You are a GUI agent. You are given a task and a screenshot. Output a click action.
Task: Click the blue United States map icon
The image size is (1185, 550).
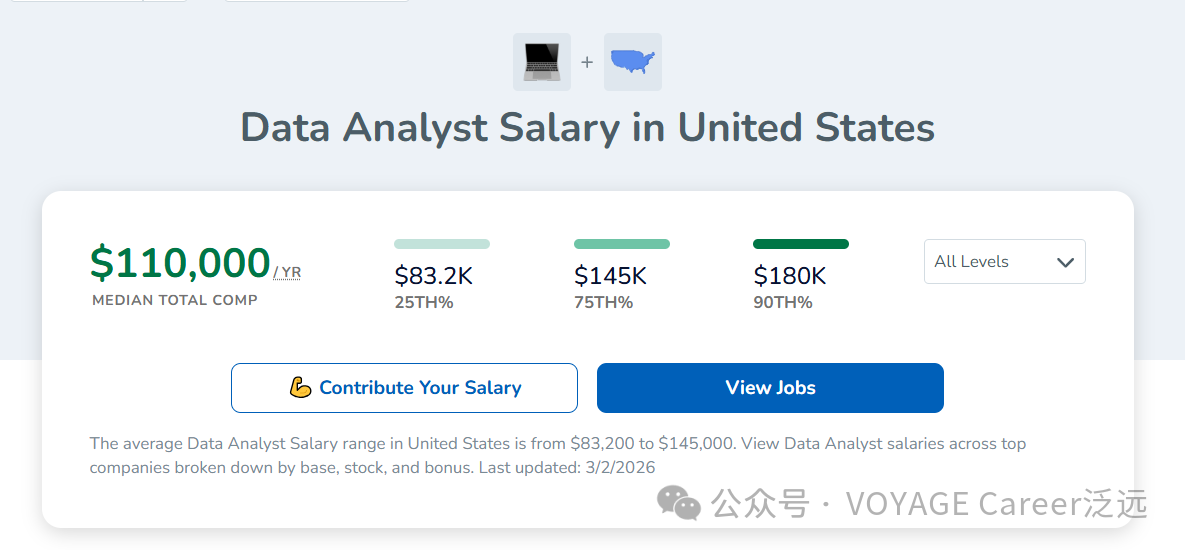[633, 62]
